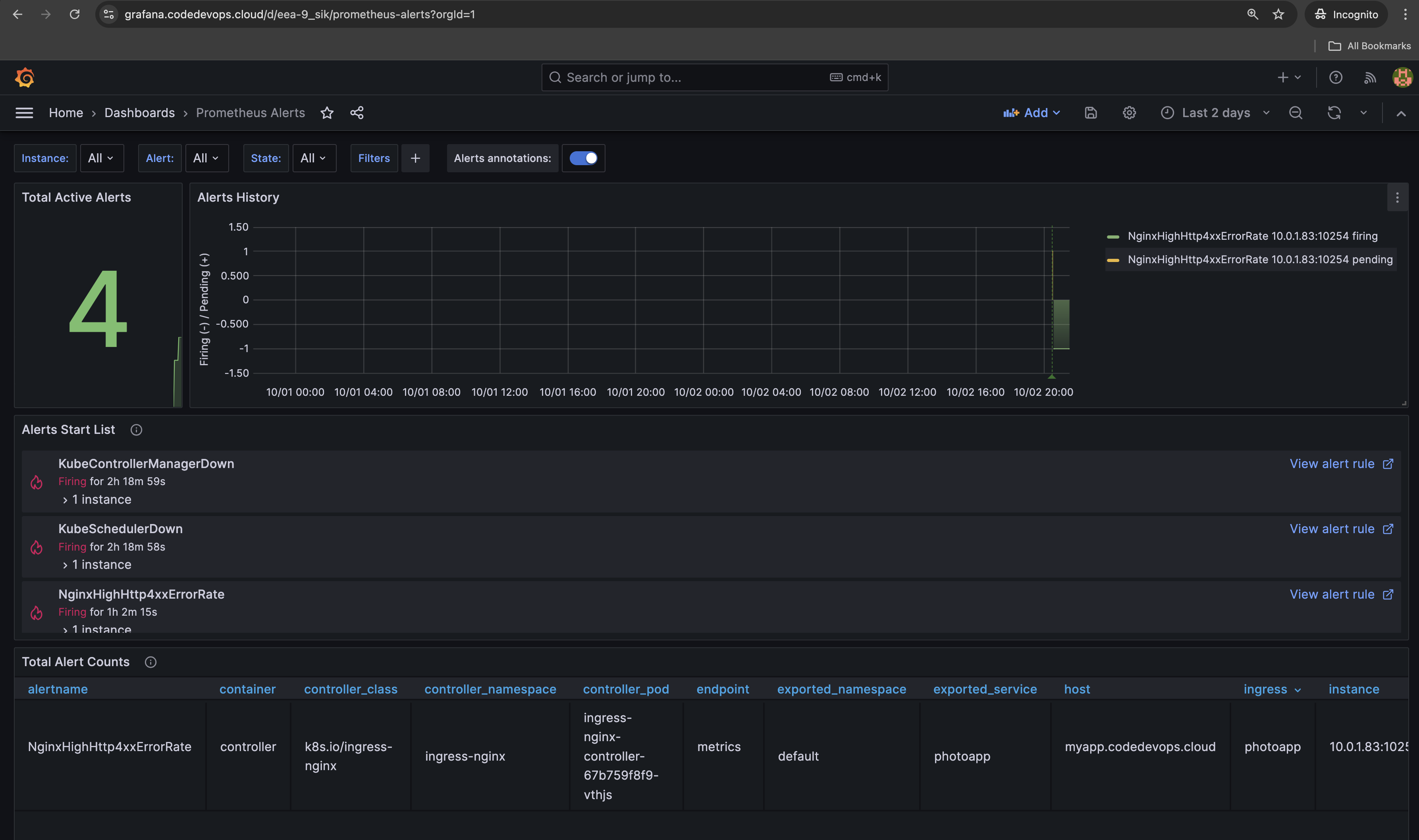The width and height of the screenshot is (1419, 840).
Task: Star the Prometheus Alerts dashboard
Action: click(x=327, y=113)
